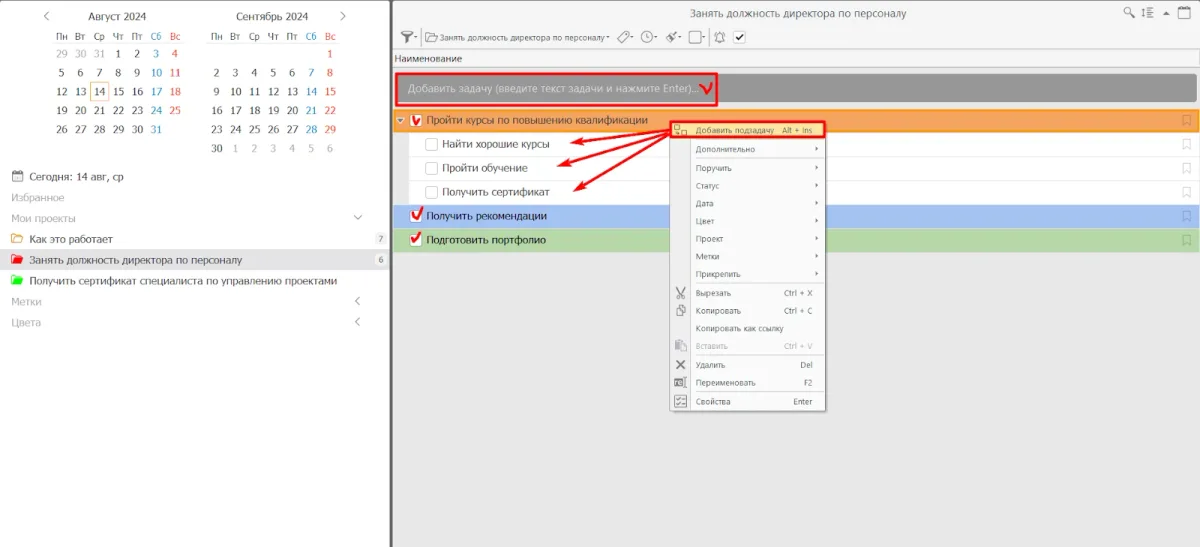This screenshot has height=547, width=1200.
Task: Bookmark the 'Получить рекомендации' task flag
Action: (x=1186, y=216)
